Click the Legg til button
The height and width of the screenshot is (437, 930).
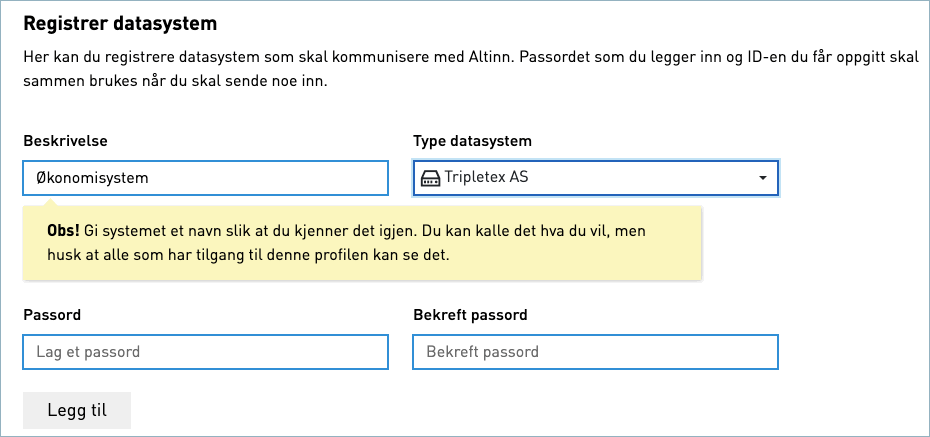point(77,410)
